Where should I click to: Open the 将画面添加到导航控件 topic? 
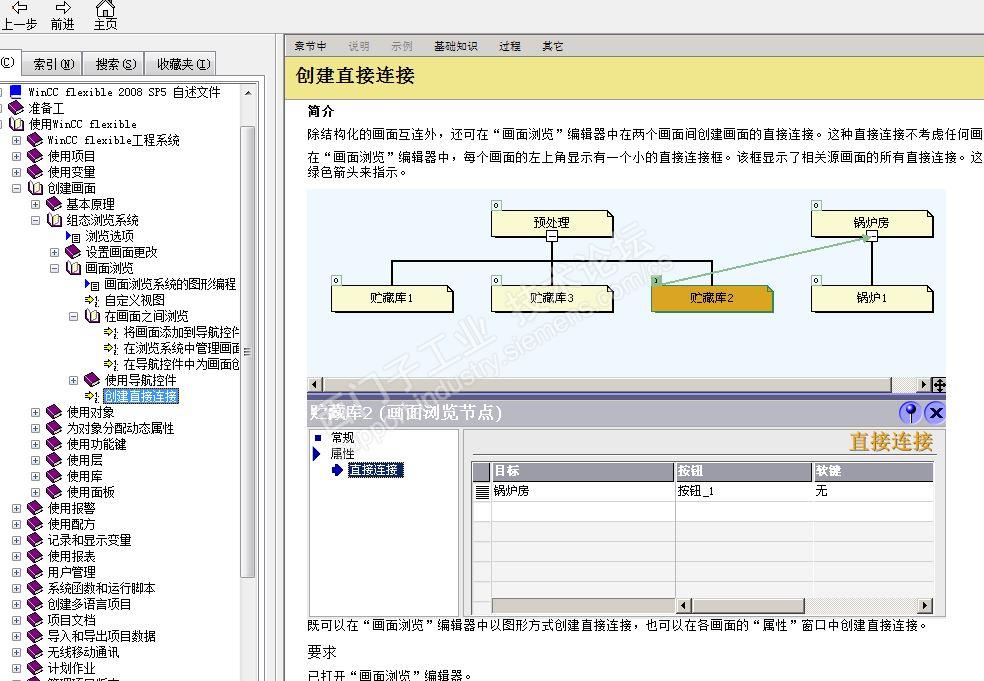click(181, 332)
